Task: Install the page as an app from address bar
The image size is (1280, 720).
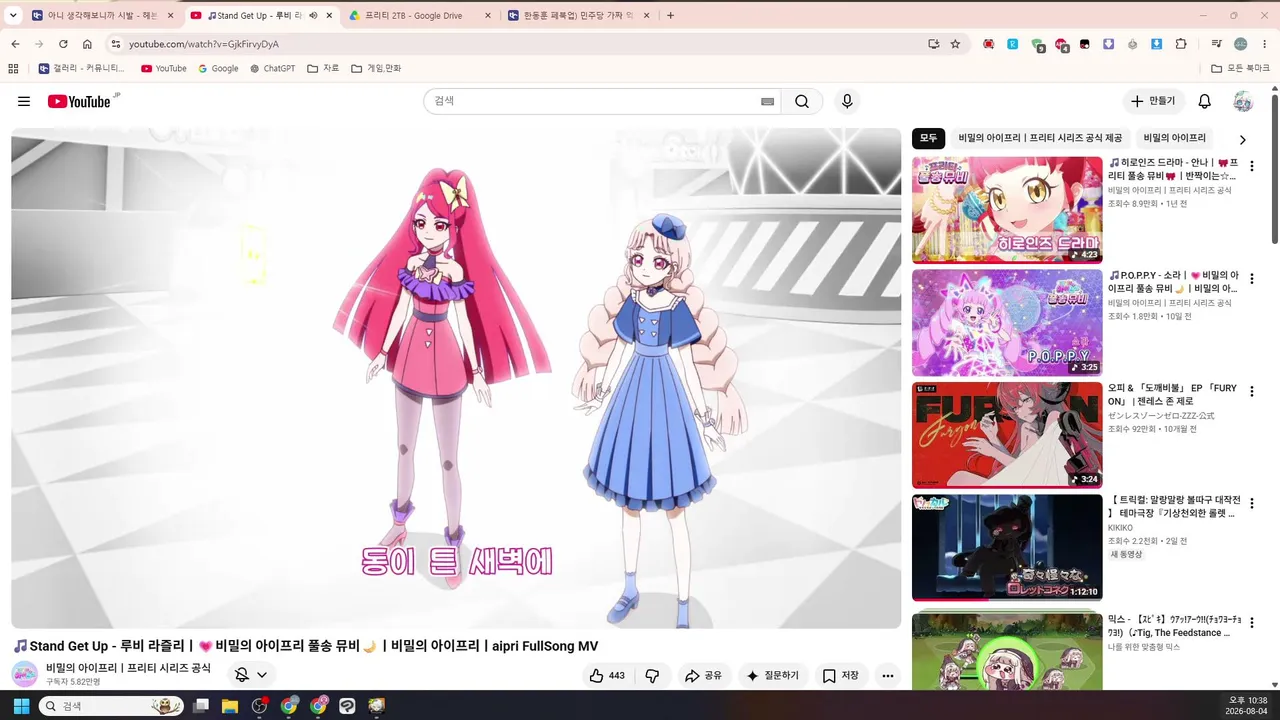Action: [x=934, y=44]
